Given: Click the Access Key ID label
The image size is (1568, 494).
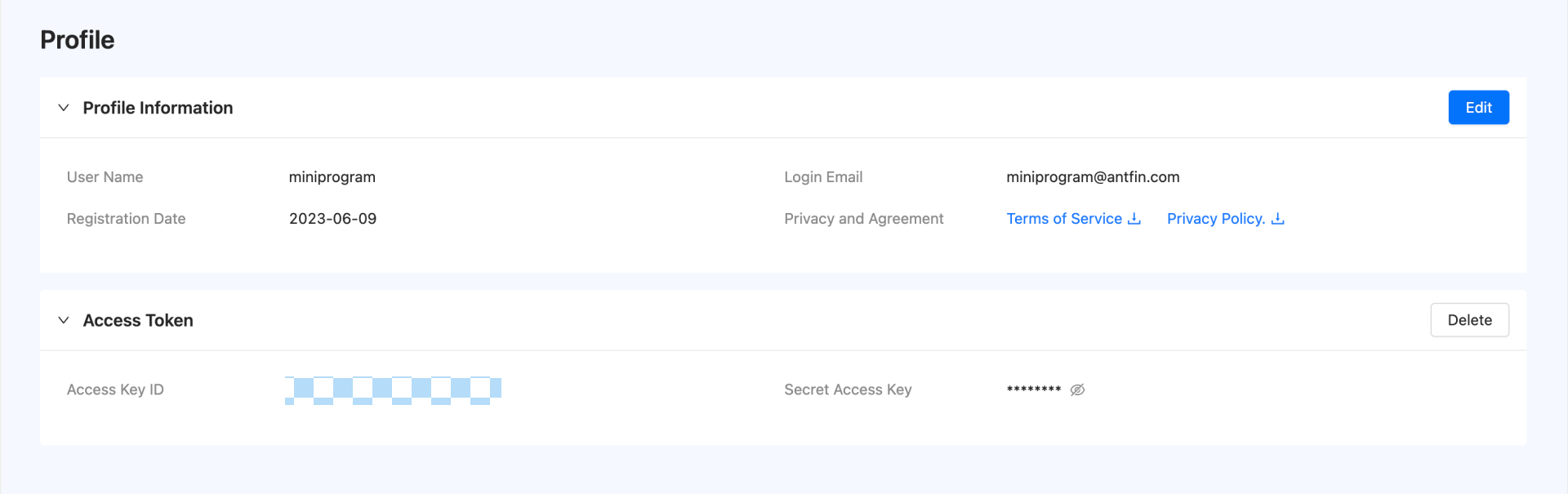Looking at the screenshot, I should [115, 389].
